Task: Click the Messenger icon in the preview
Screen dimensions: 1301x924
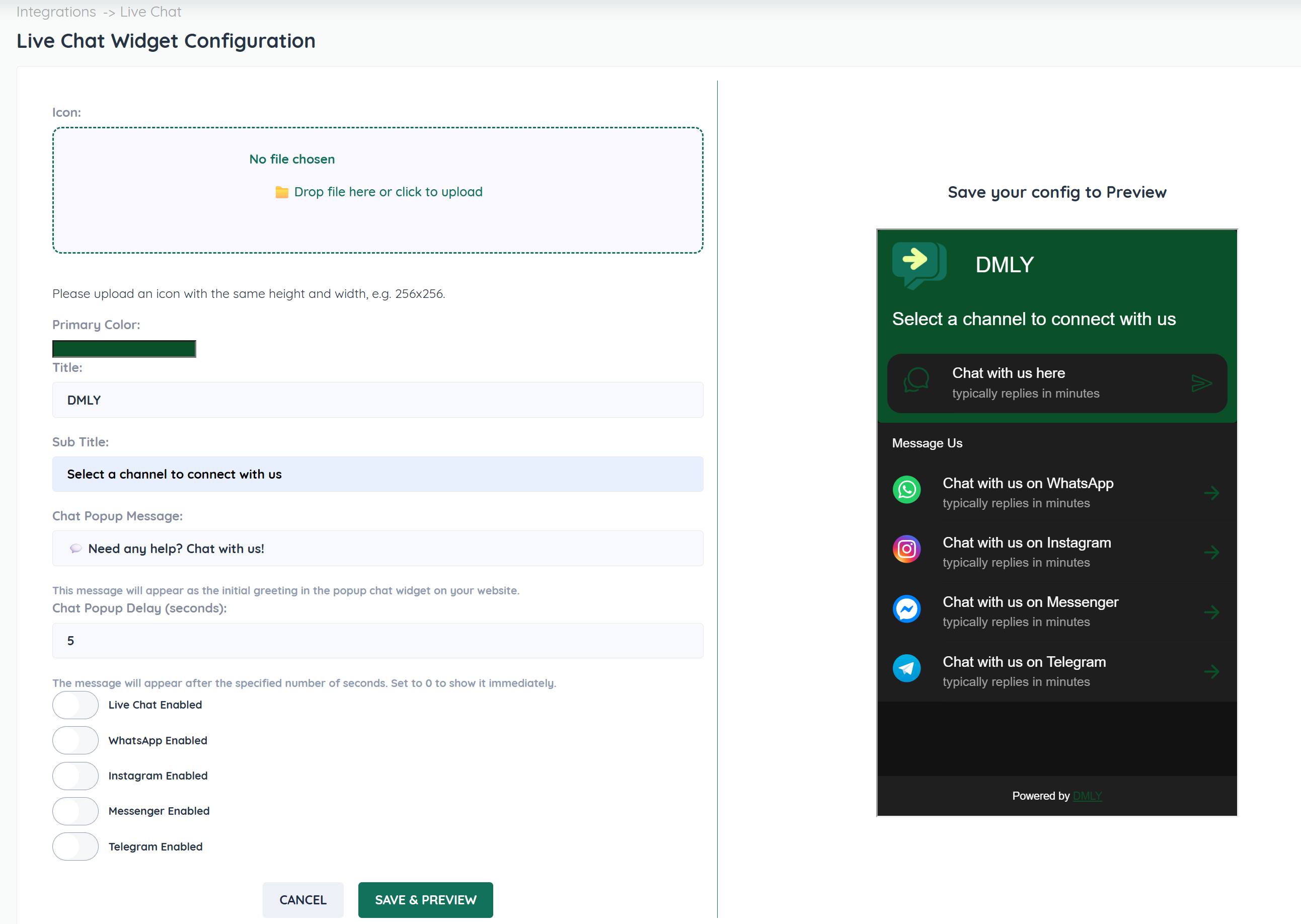Action: (x=906, y=609)
